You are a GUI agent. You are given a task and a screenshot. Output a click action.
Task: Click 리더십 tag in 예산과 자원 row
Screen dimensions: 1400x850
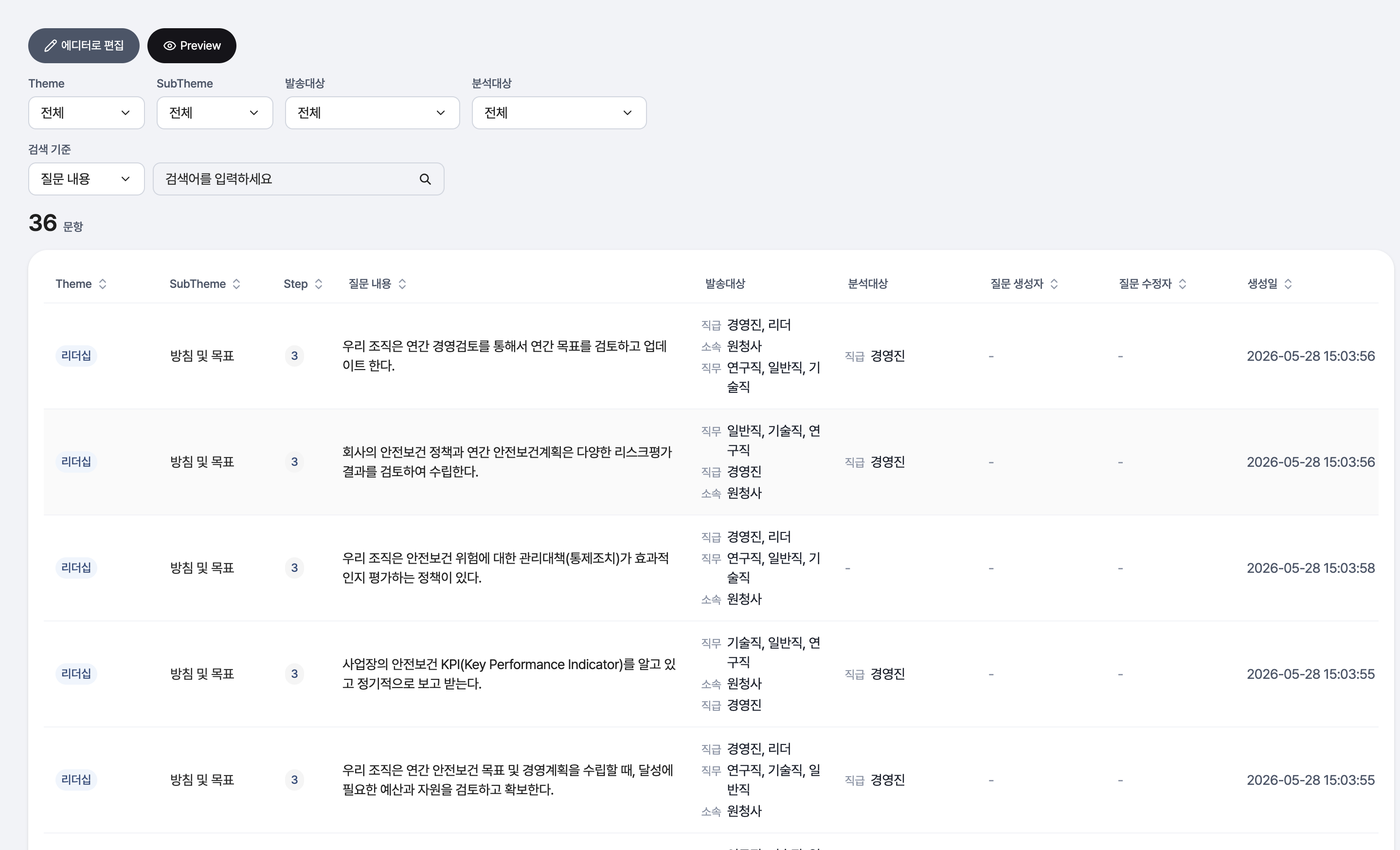point(76,780)
